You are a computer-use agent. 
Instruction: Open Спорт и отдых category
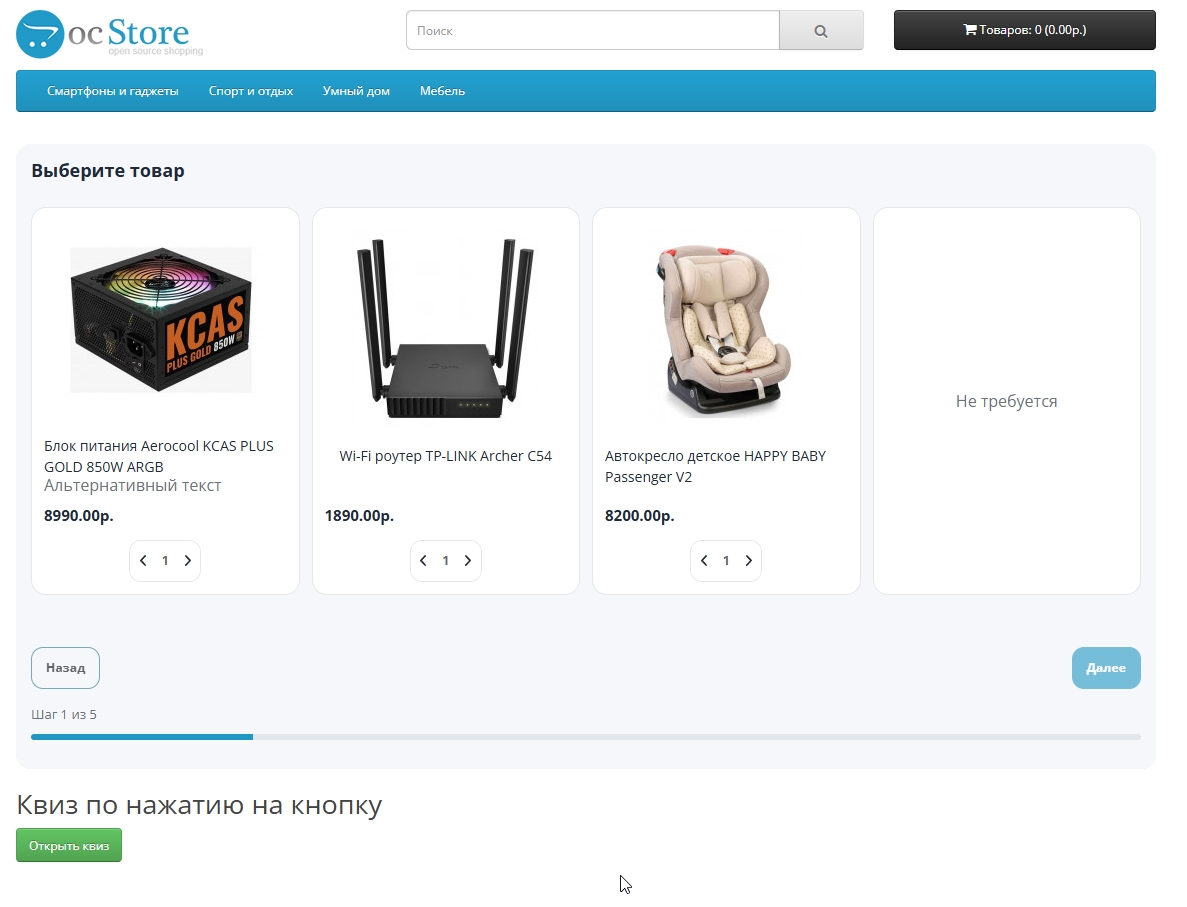click(x=250, y=91)
